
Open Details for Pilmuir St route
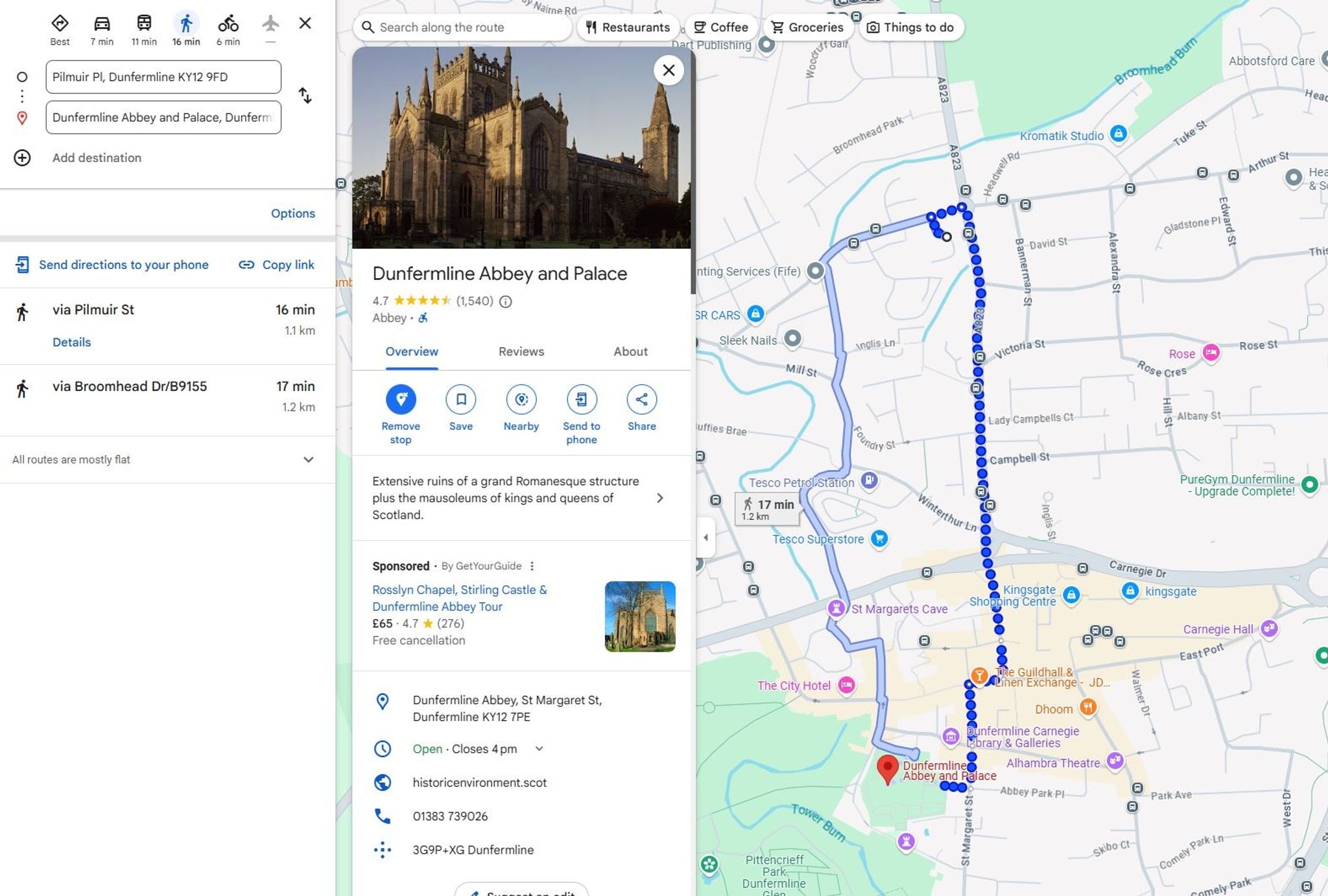[71, 342]
